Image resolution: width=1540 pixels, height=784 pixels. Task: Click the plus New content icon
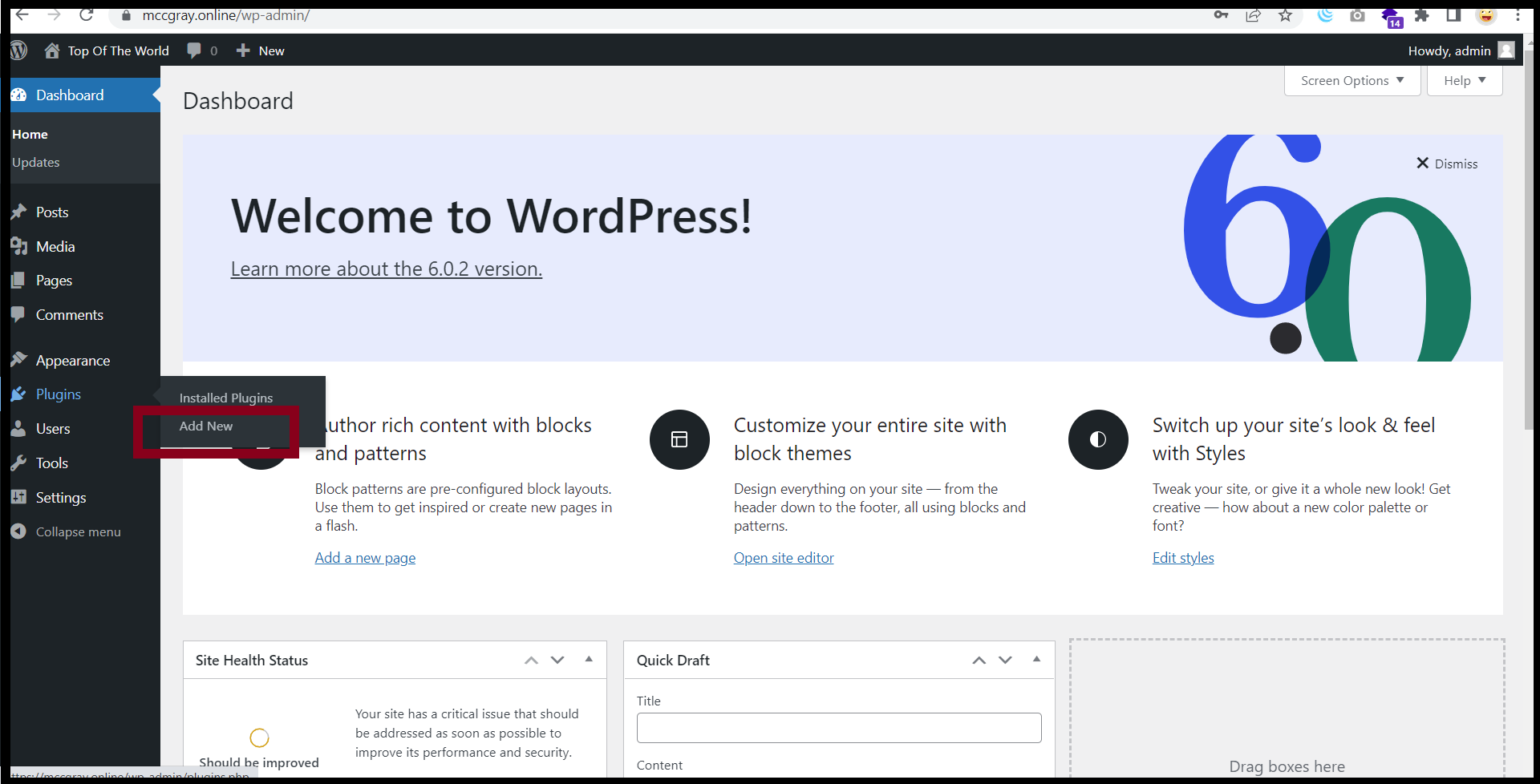(243, 51)
